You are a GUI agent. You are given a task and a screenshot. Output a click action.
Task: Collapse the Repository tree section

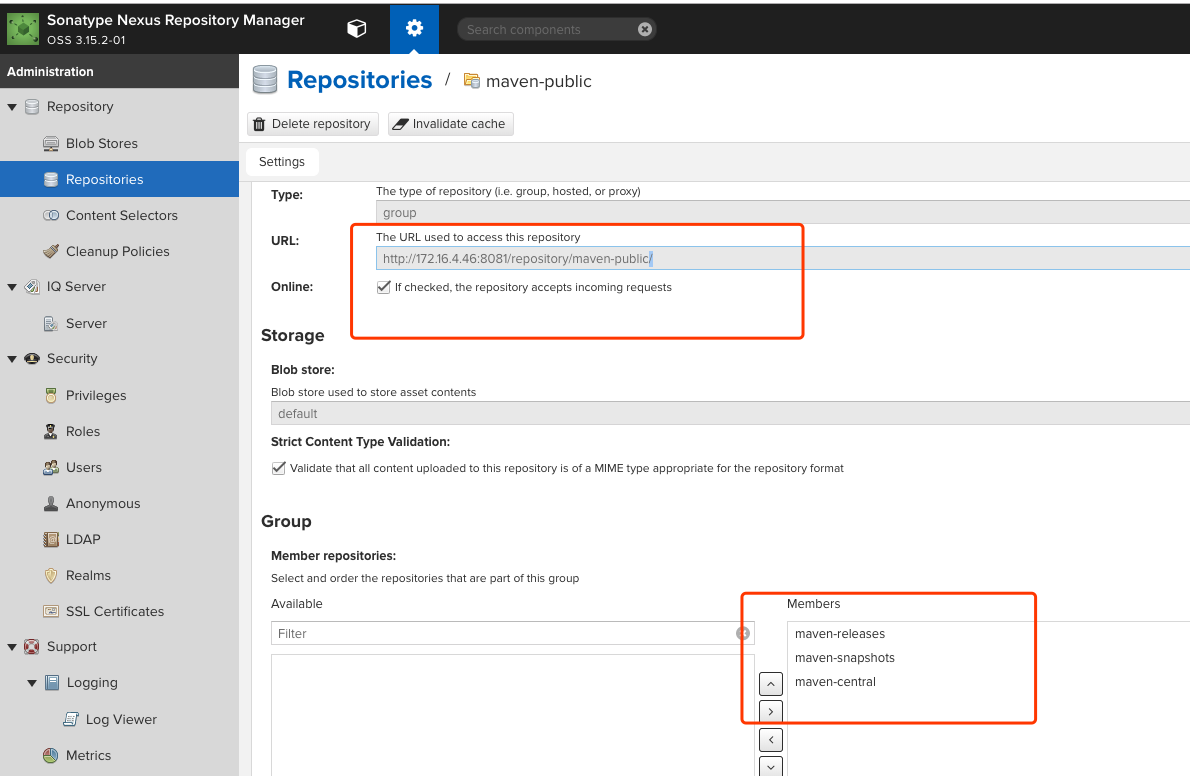[12, 107]
